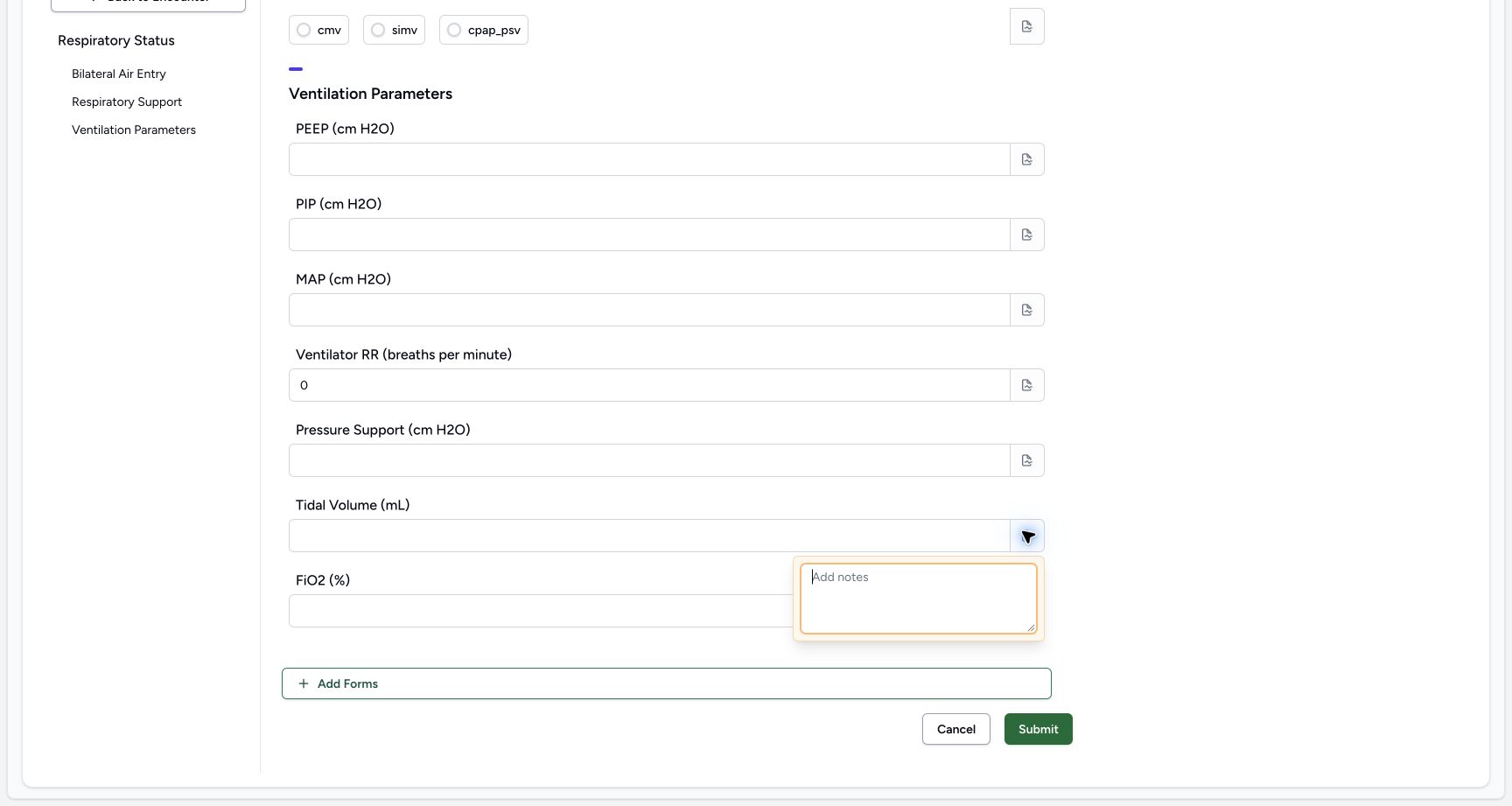Image resolution: width=1512 pixels, height=806 pixels.
Task: Focus the Tidal Volume (mL) input field
Action: coord(649,536)
